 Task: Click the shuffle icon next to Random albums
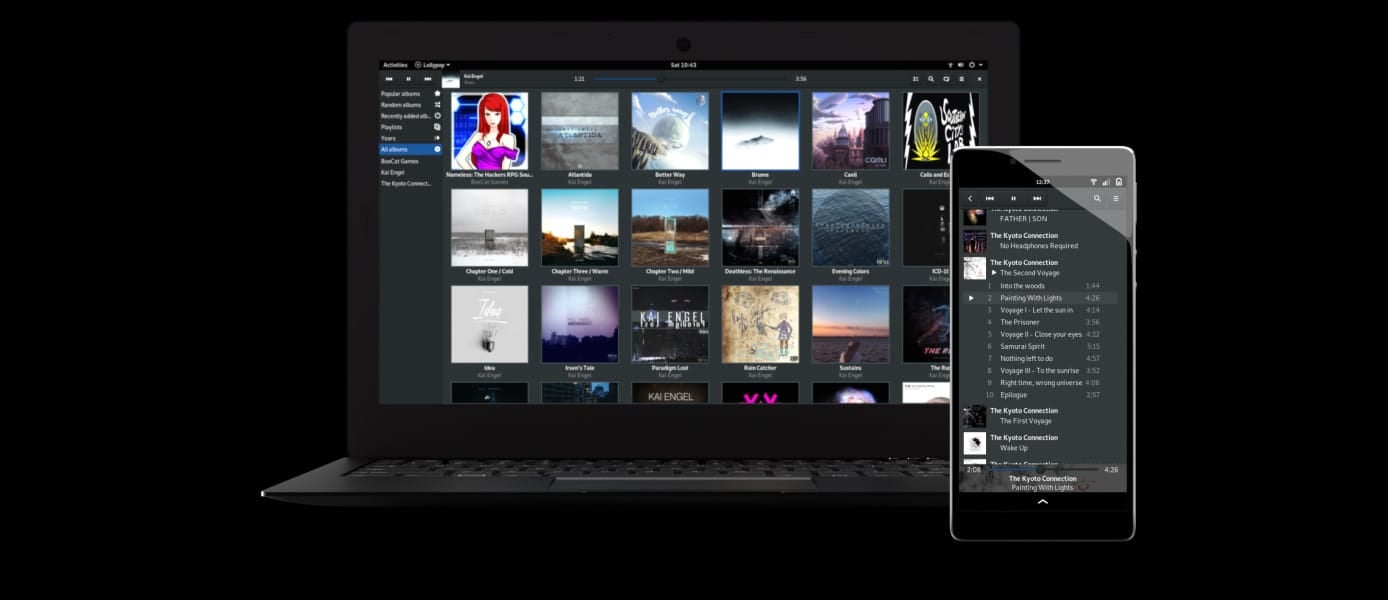438,104
